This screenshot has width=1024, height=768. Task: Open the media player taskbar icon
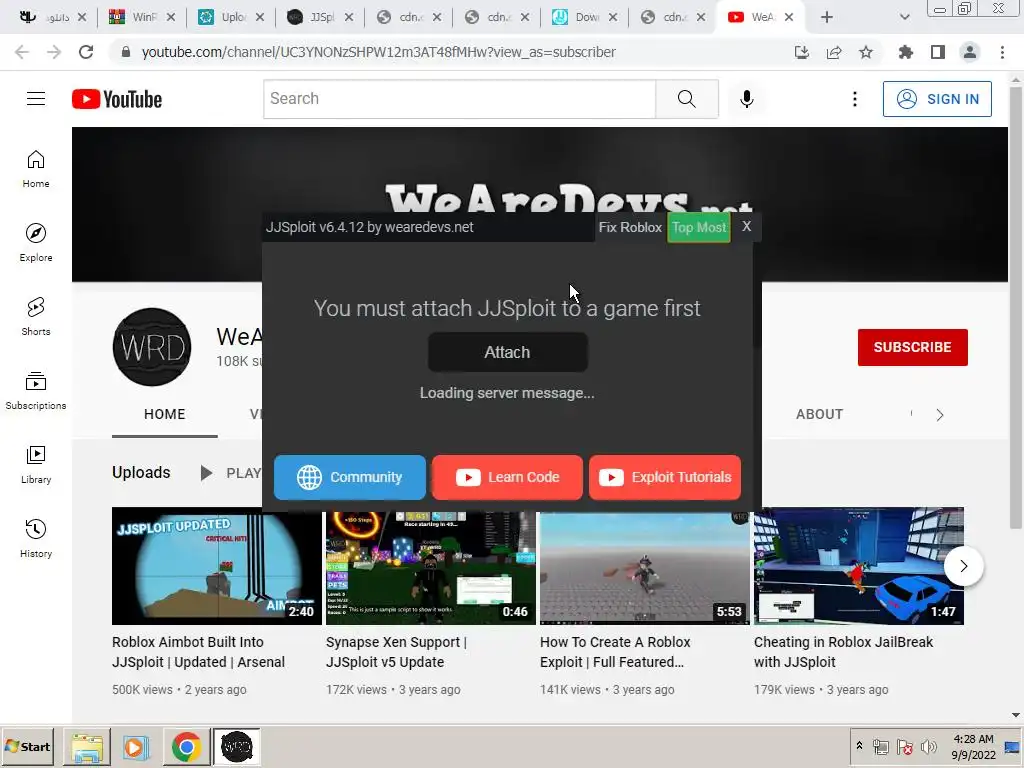click(136, 746)
